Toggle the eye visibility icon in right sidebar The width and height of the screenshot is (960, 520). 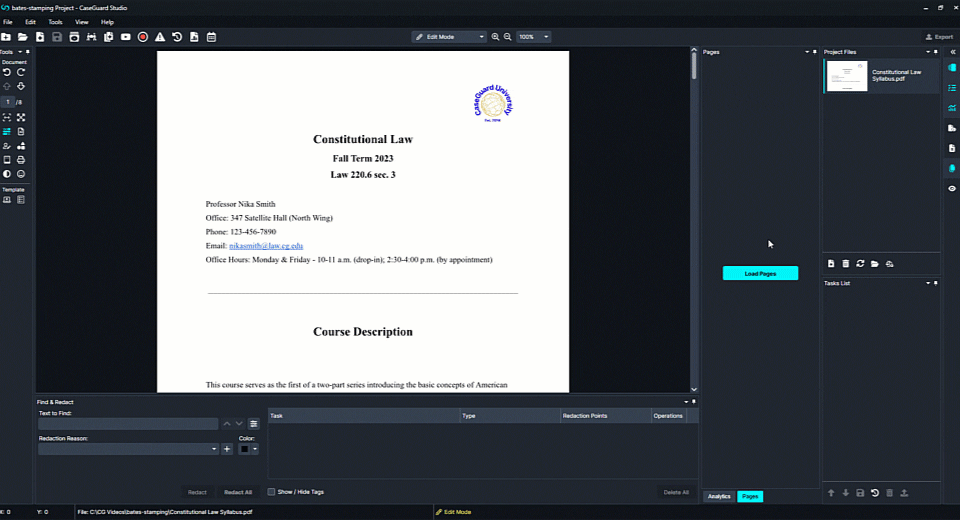(952, 189)
